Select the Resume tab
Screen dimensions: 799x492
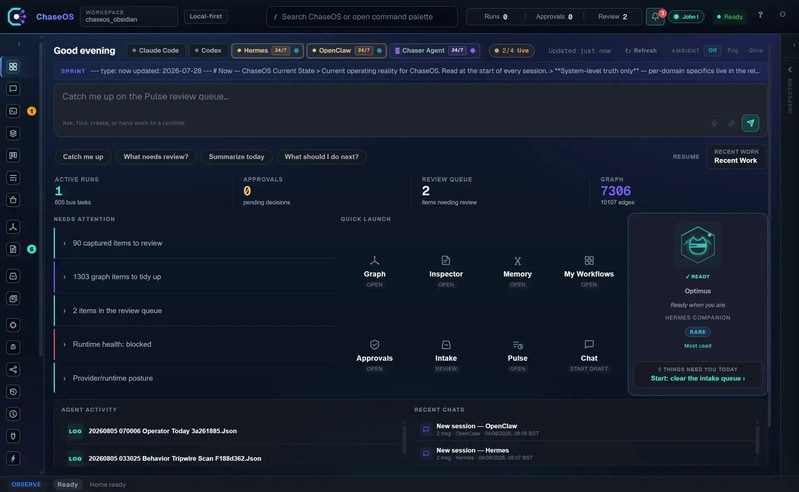pos(686,157)
